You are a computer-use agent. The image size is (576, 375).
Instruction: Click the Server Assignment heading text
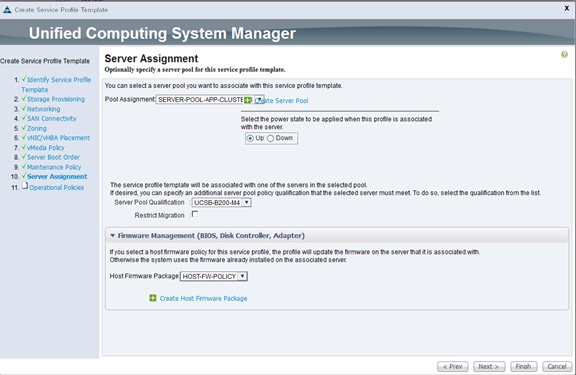click(151, 58)
